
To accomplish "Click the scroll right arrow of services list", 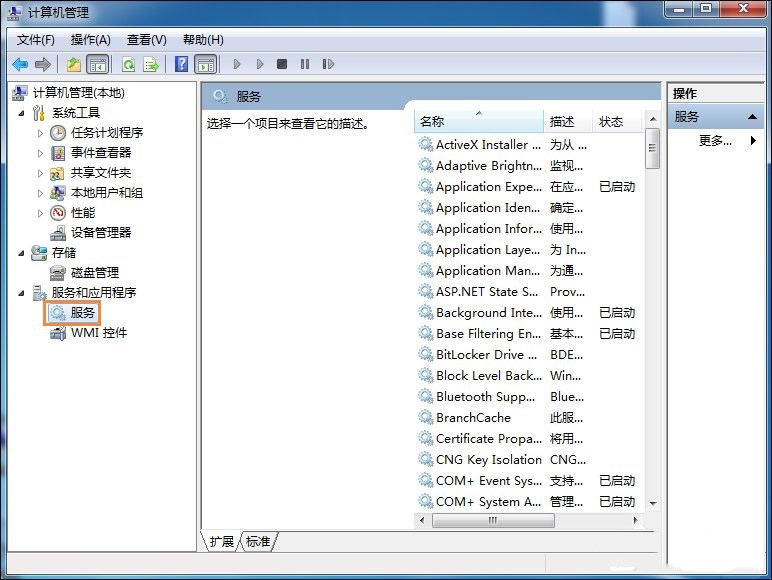I will click(x=635, y=520).
